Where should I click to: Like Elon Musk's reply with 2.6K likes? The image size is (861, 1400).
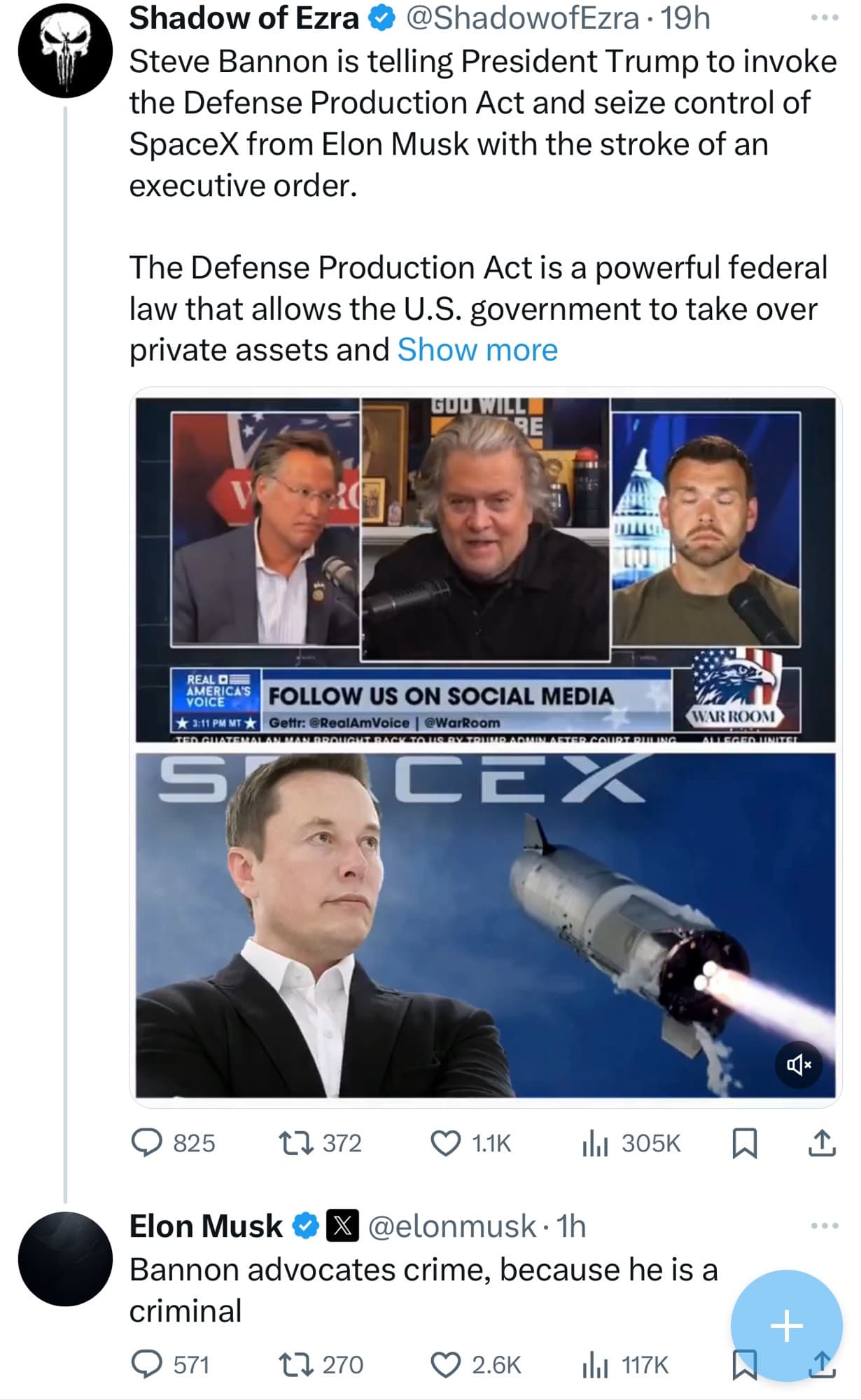coord(475,1365)
